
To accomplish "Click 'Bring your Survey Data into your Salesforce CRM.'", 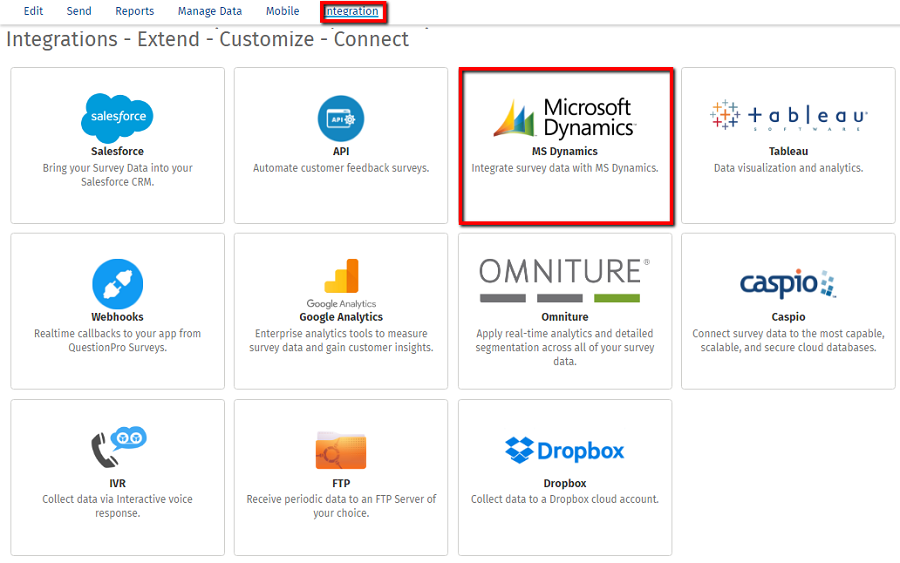I will point(117,175).
